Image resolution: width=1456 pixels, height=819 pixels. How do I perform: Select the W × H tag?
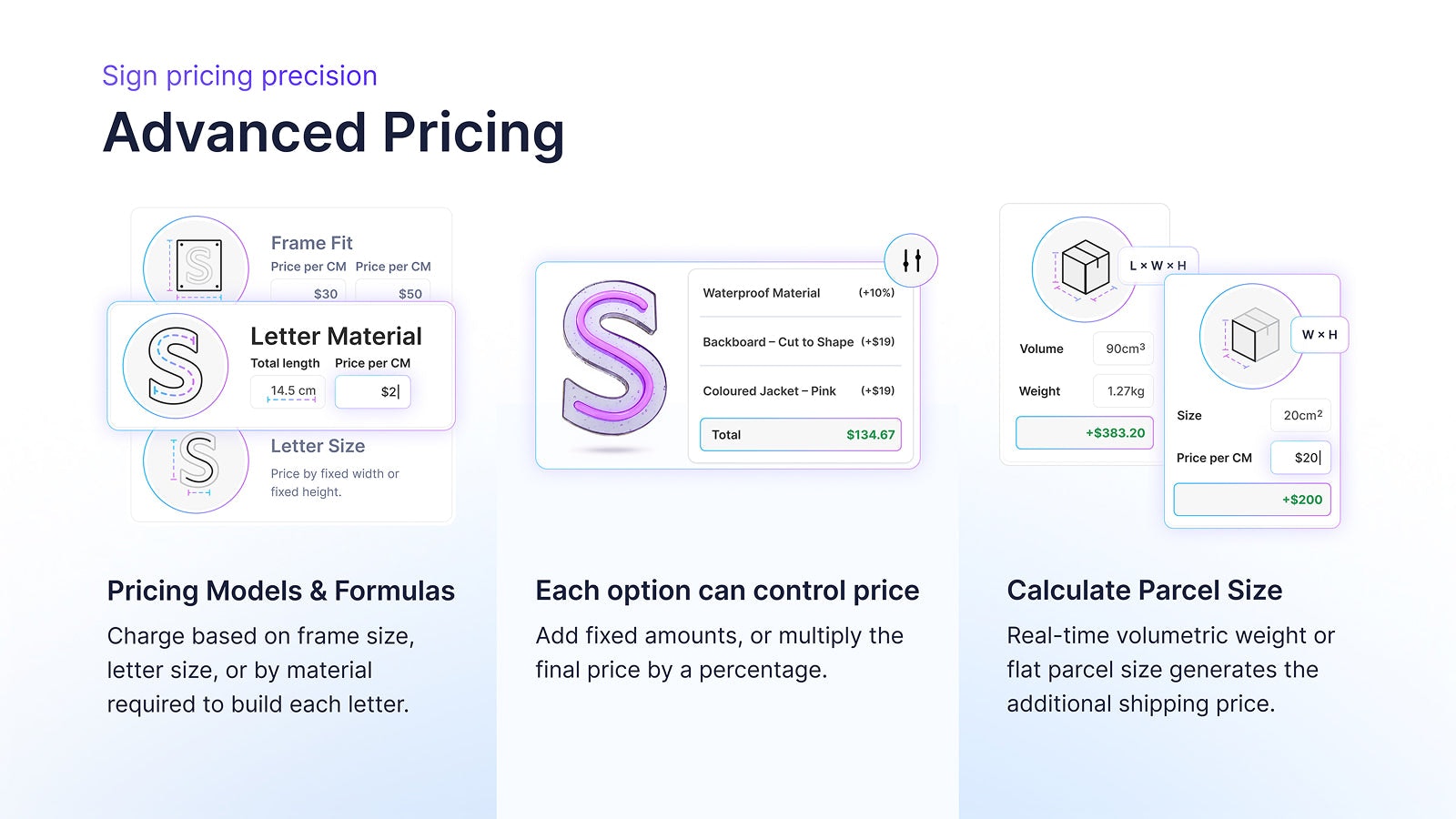click(x=1319, y=335)
